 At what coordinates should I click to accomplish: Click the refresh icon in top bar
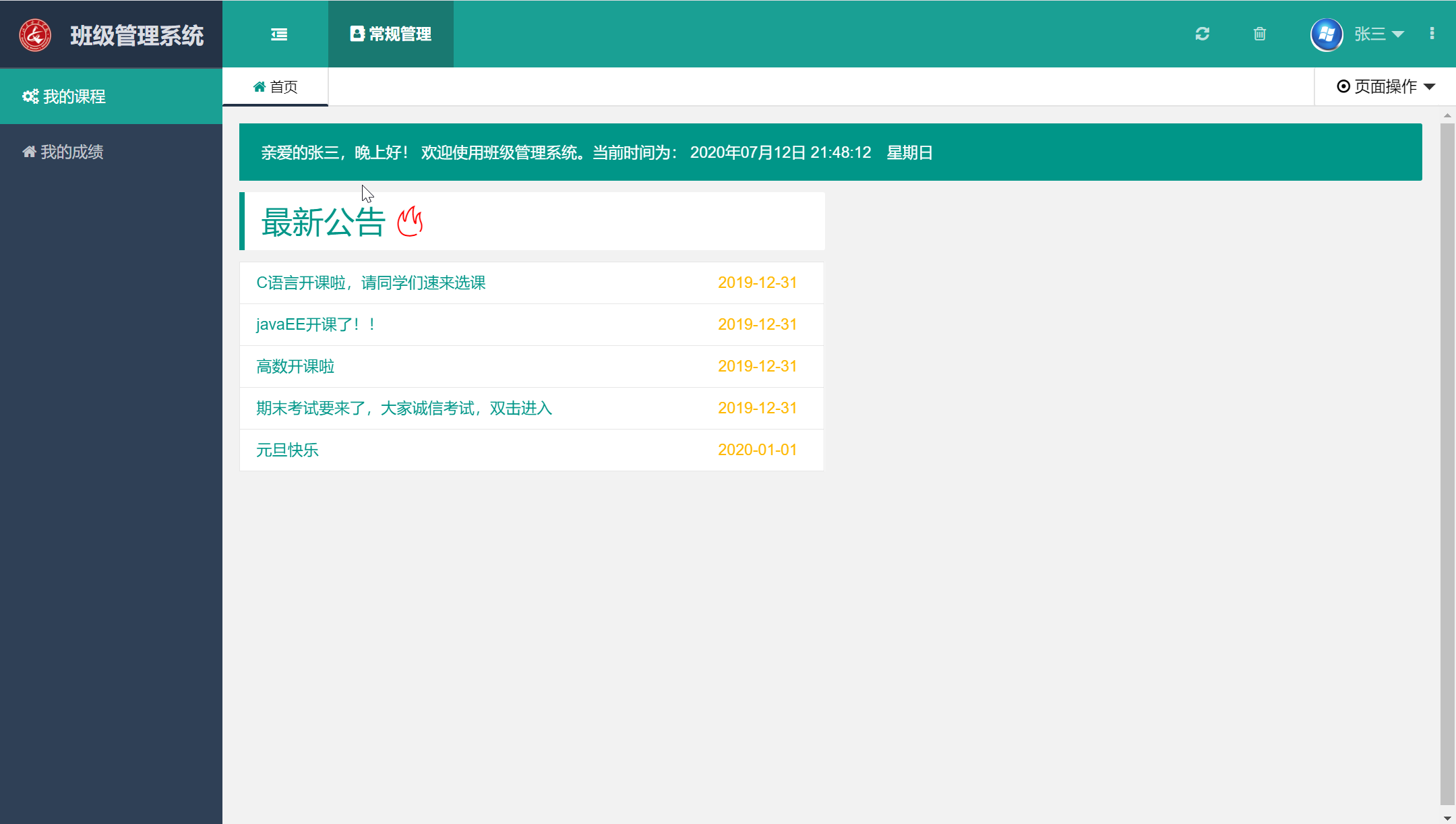pyautogui.click(x=1203, y=34)
